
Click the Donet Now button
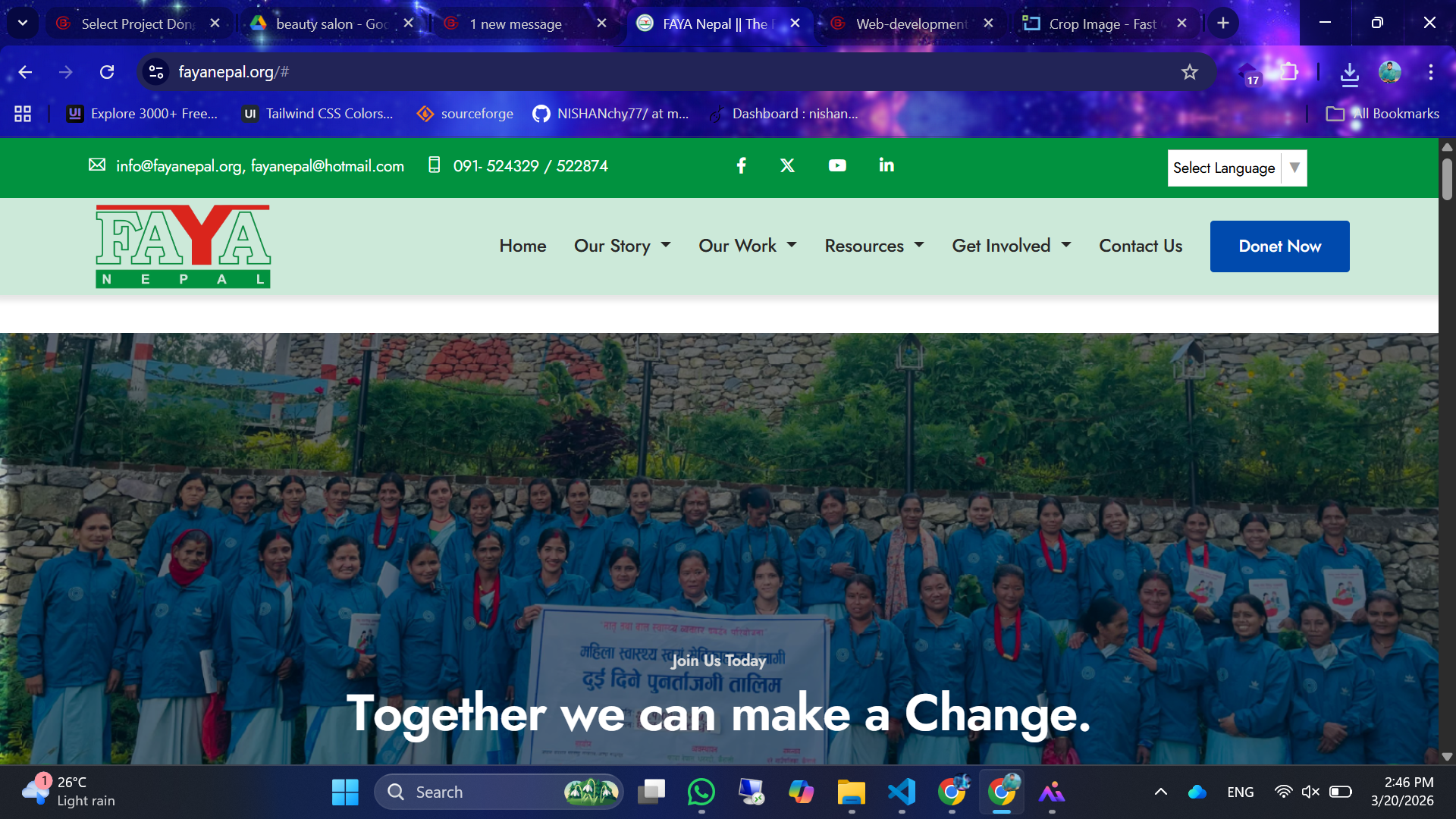coord(1279,246)
